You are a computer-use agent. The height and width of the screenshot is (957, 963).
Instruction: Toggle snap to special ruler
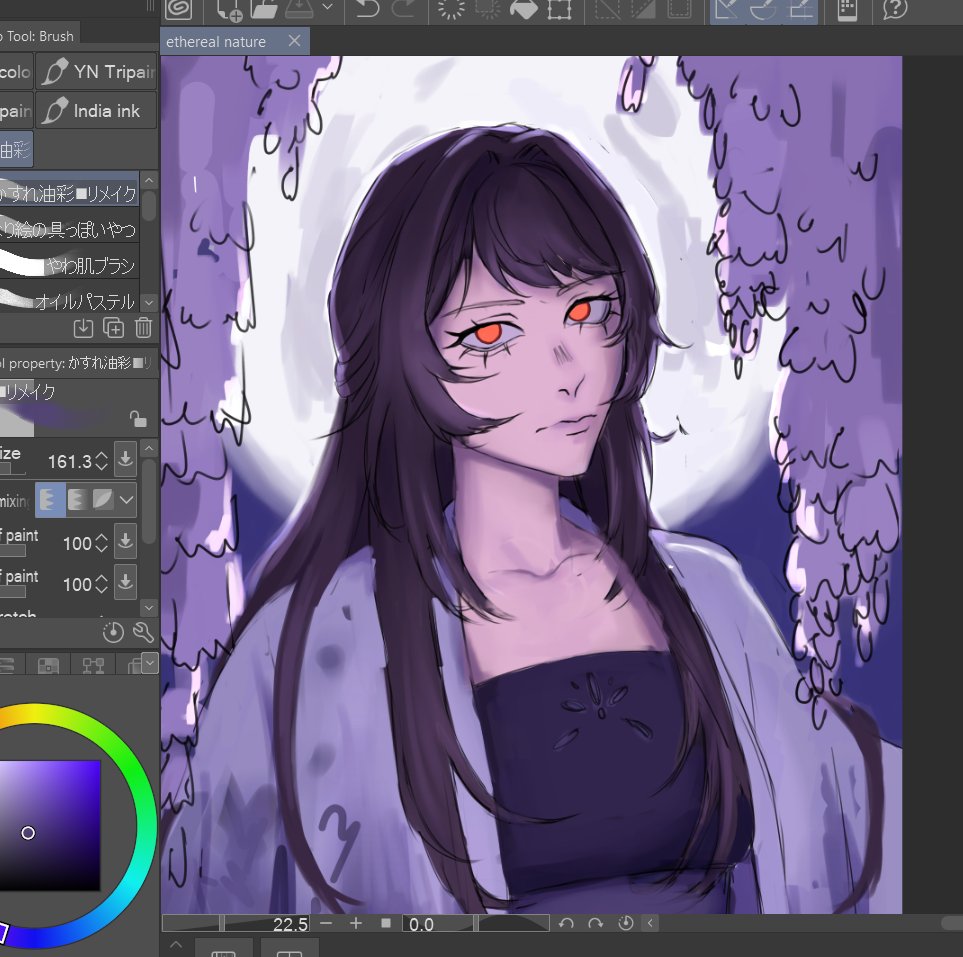(764, 10)
